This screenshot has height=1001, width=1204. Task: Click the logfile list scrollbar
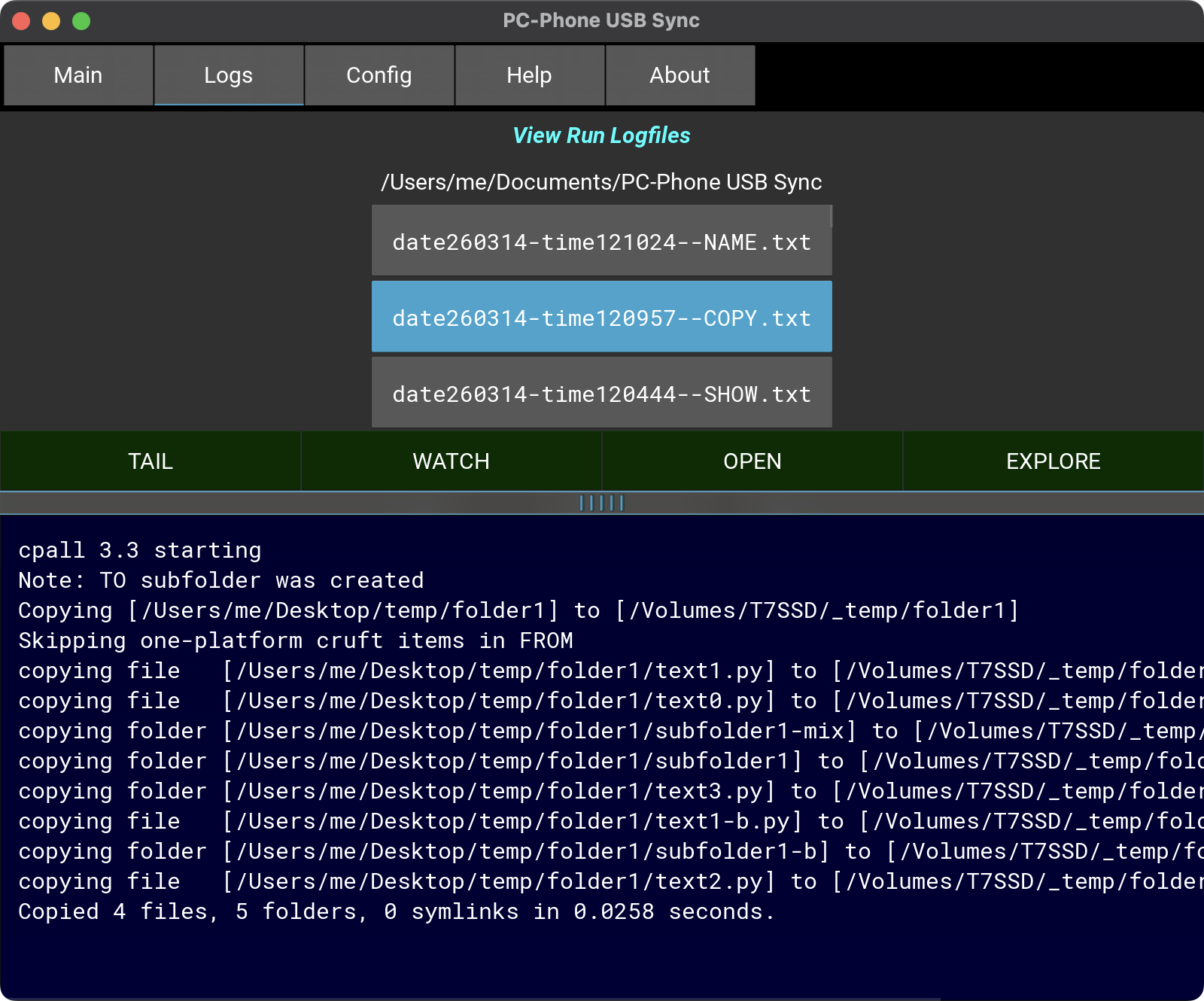coord(831,217)
